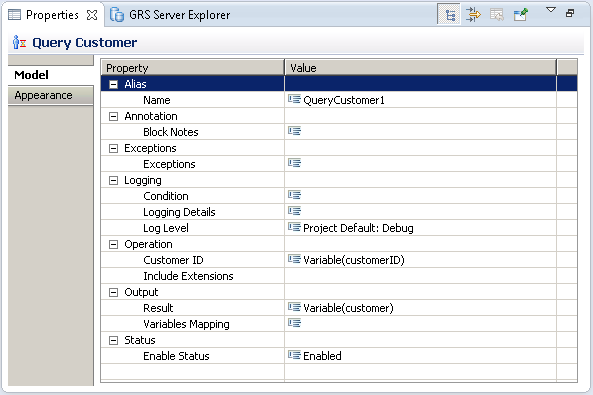Open the Properties view menu arrow
The height and width of the screenshot is (395, 593).
pyautogui.click(x=551, y=10)
